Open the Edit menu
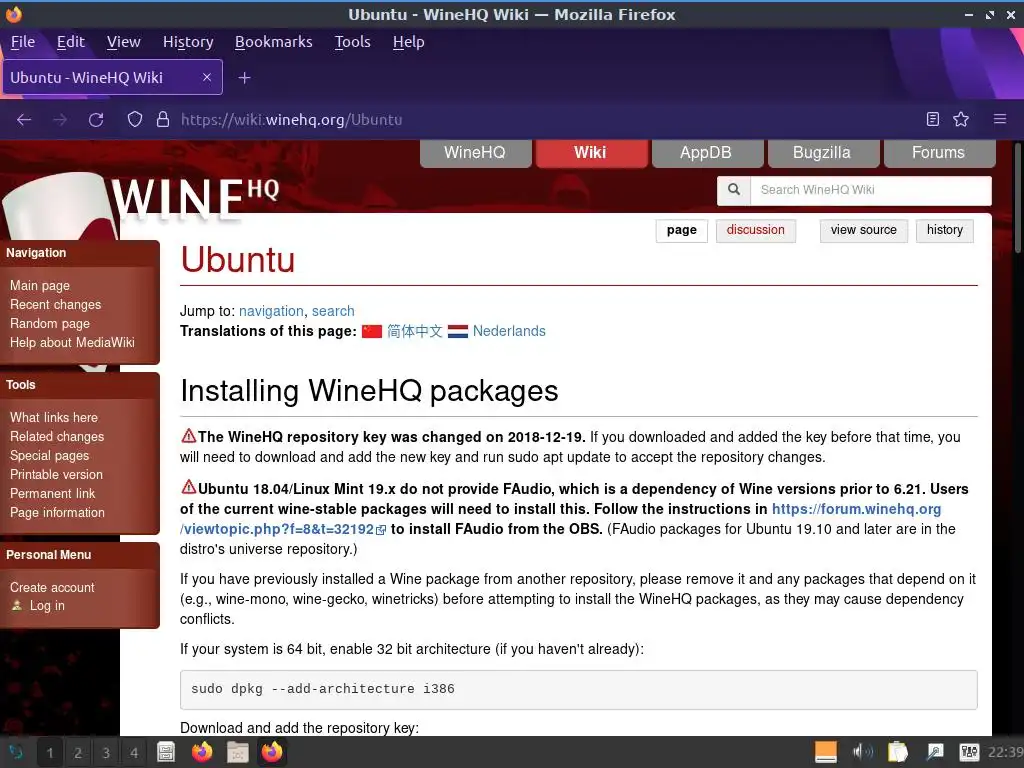The width and height of the screenshot is (1024, 768). pyautogui.click(x=71, y=42)
